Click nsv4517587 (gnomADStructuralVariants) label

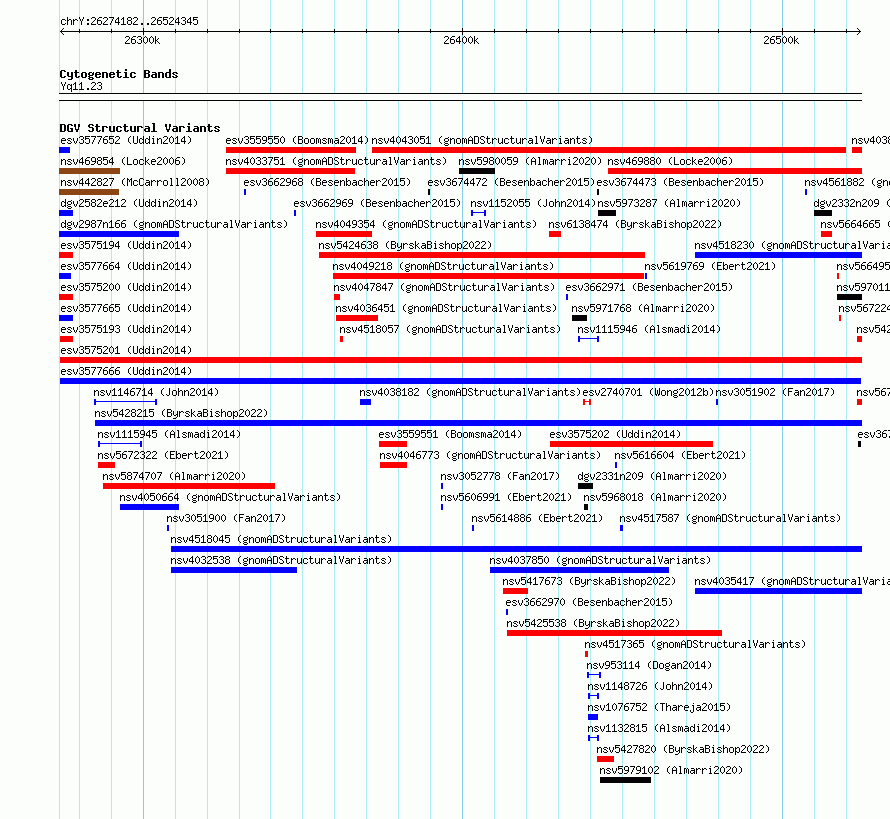pos(730,518)
